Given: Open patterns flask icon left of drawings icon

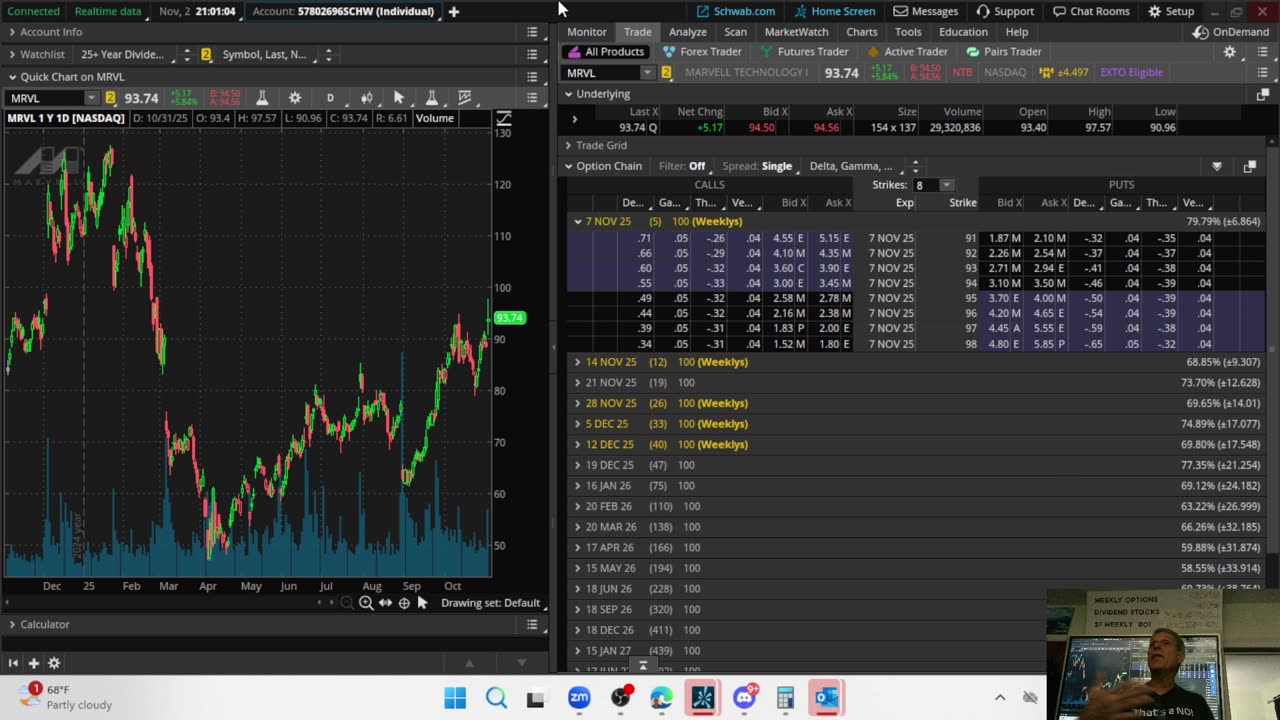Looking at the screenshot, I should 432,98.
